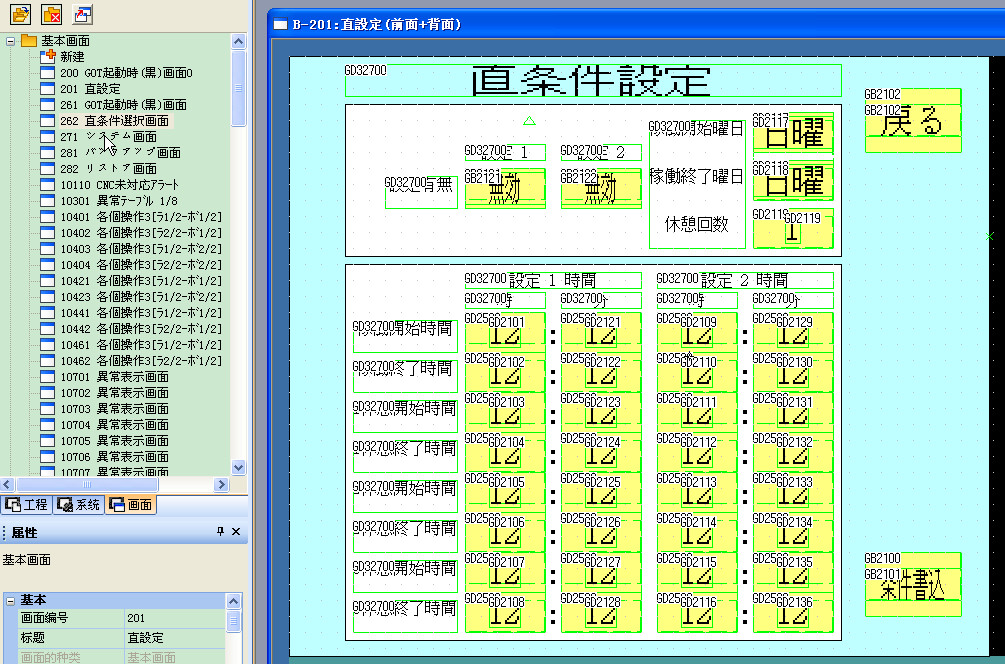Collapse the 基本画面 tree node
The width and height of the screenshot is (1005, 664).
[11, 41]
